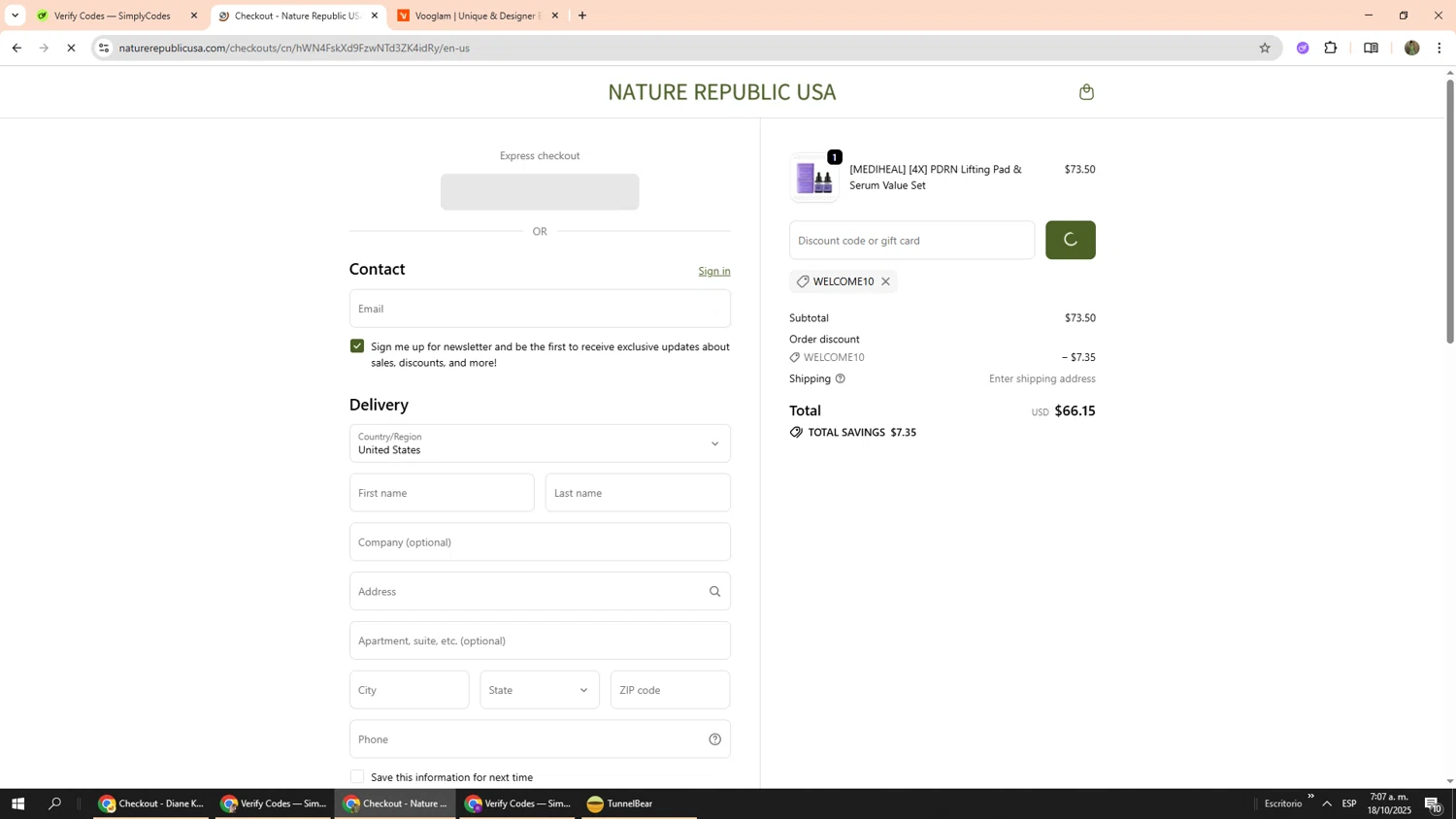1456x819 pixels.
Task: Click the Discount code or gift card field
Action: 911,240
